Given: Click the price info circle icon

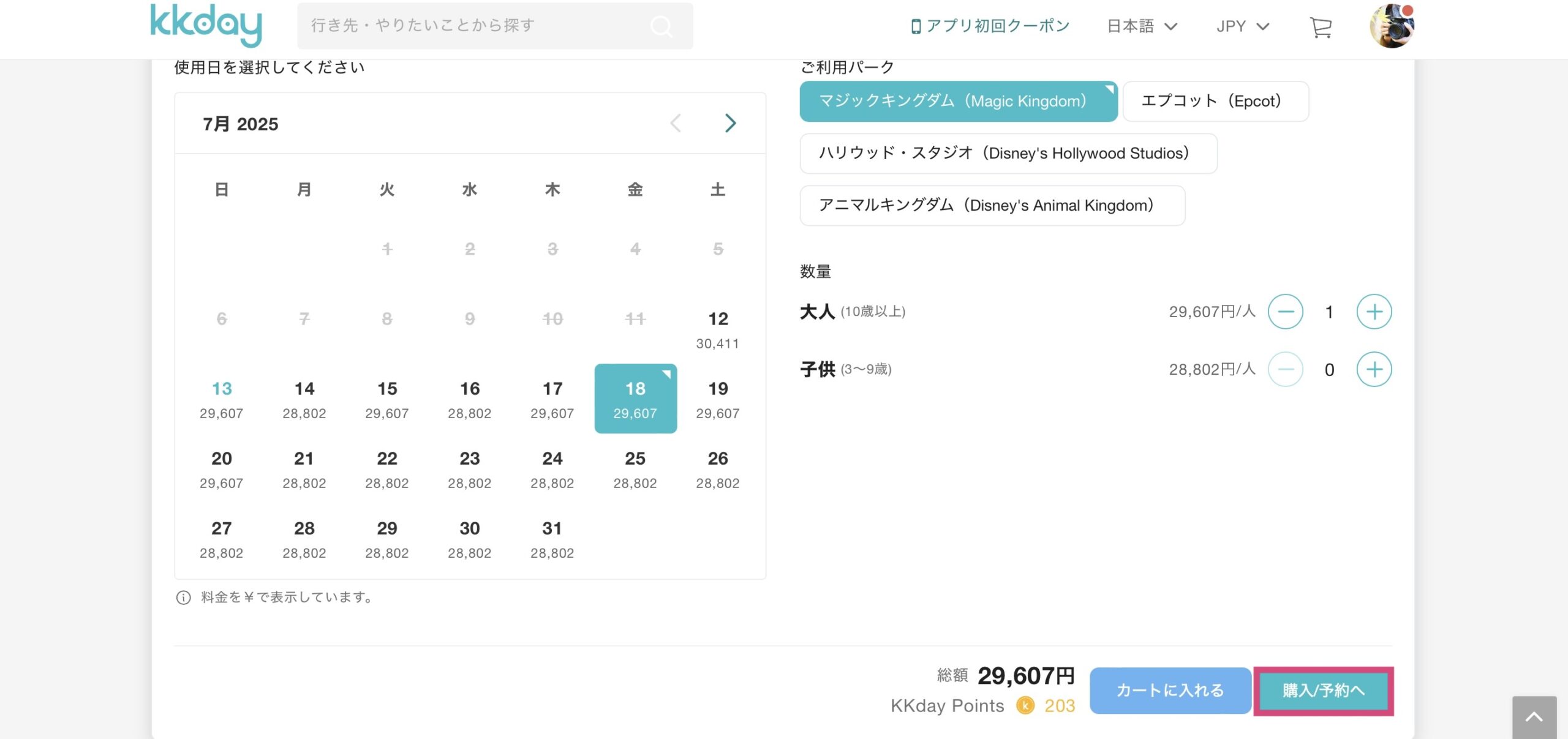Looking at the screenshot, I should click(x=183, y=598).
